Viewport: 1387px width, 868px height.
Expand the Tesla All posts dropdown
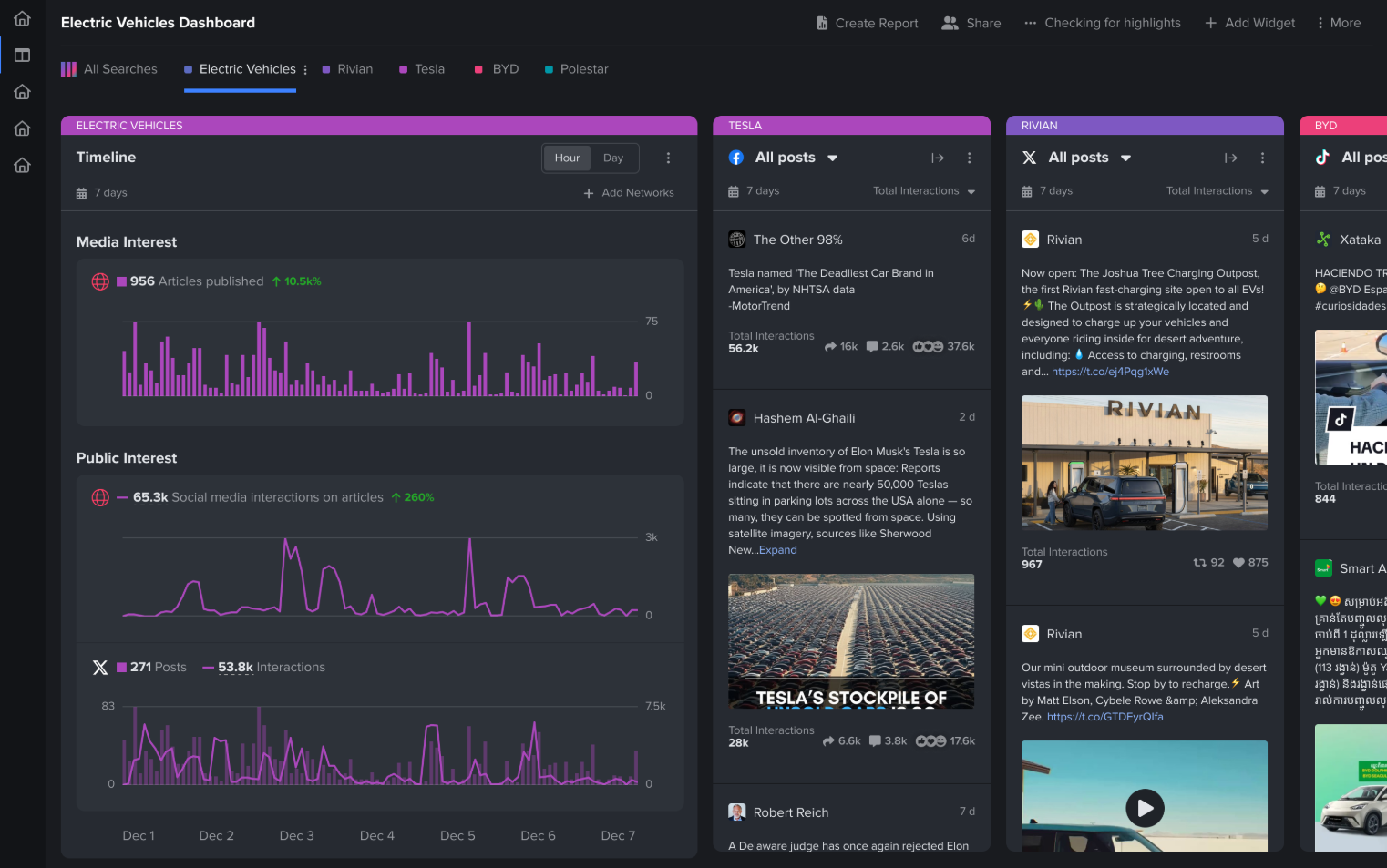tap(832, 158)
